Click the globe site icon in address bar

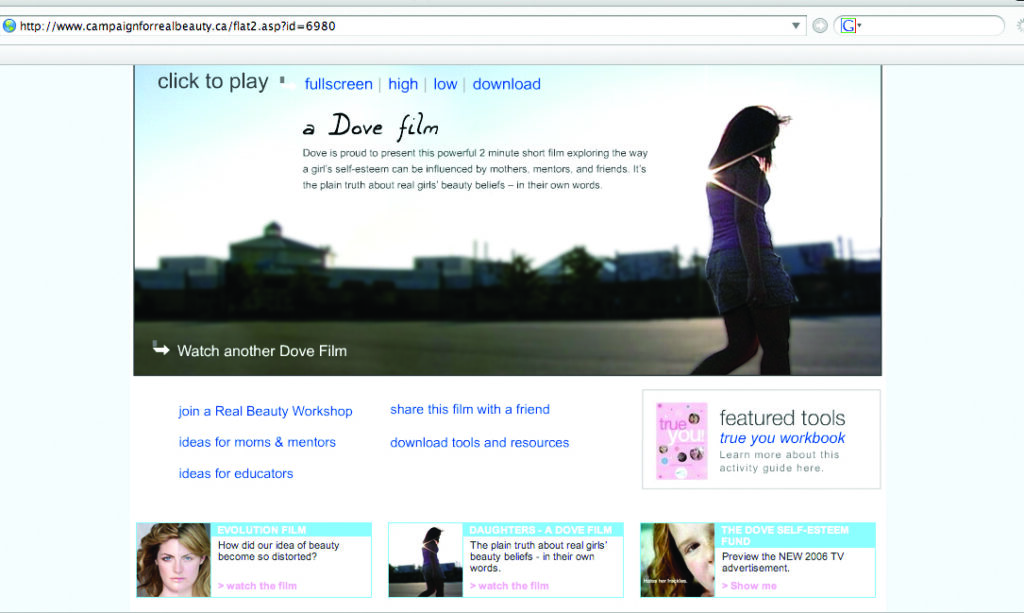point(10,26)
